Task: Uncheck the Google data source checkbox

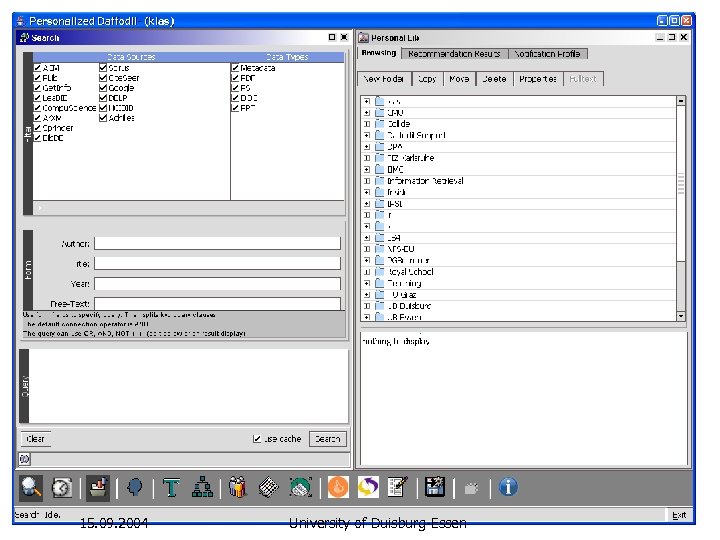Action: pos(104,88)
